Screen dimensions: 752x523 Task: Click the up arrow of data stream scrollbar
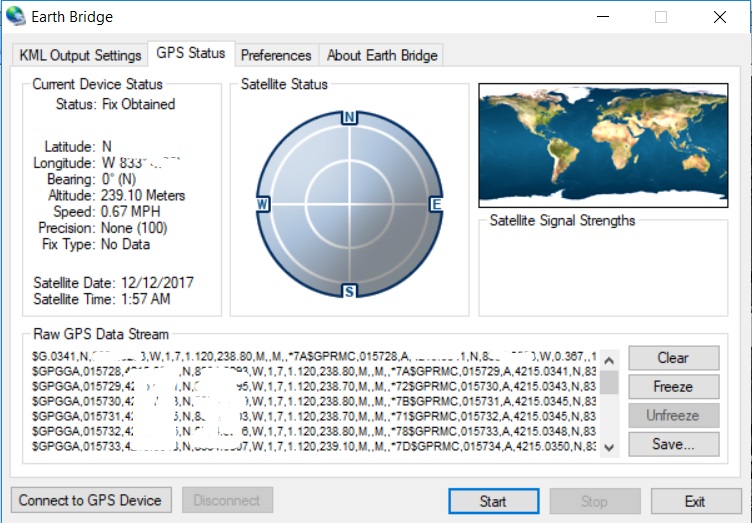(x=609, y=361)
